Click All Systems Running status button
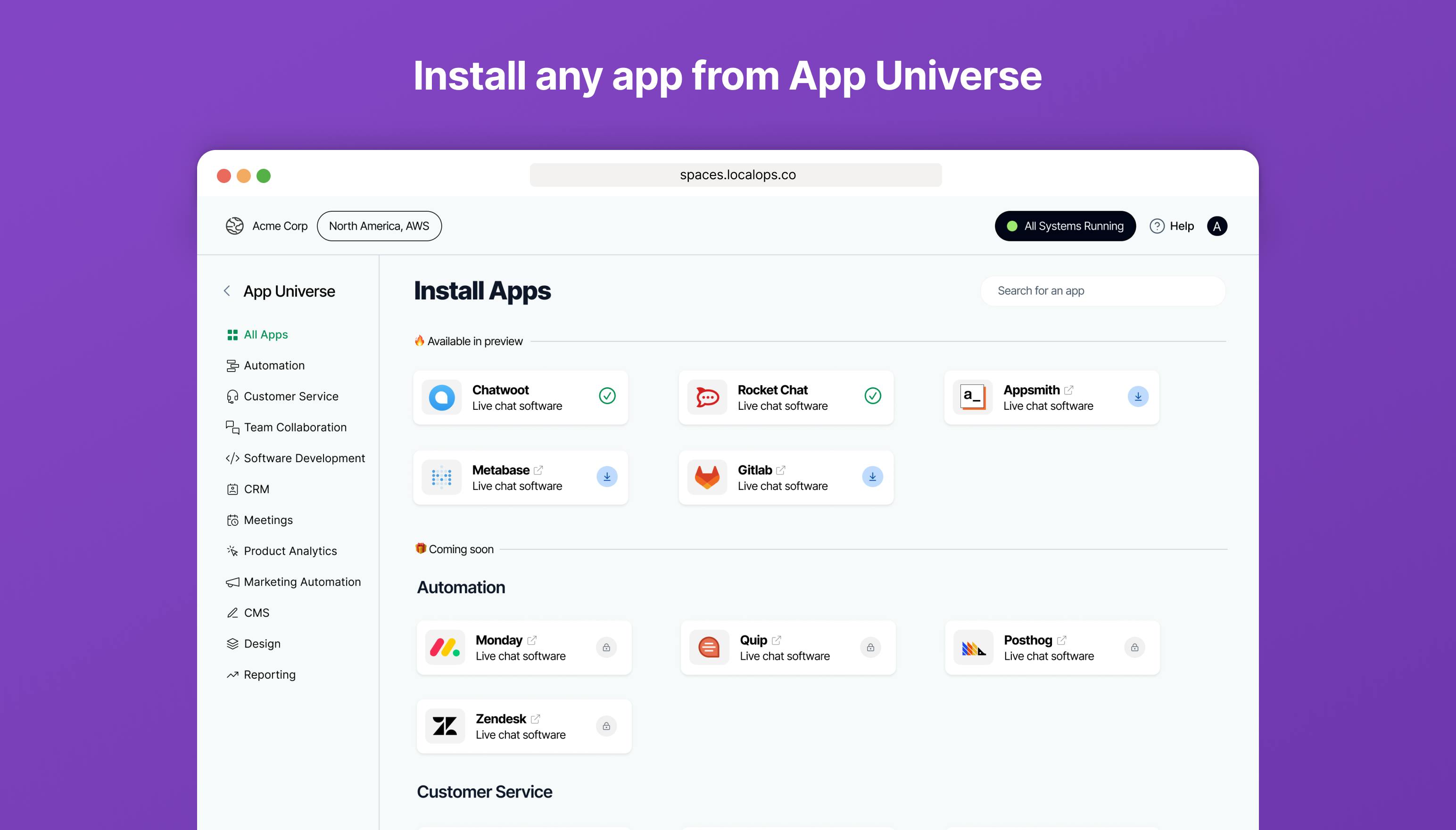This screenshot has width=1456, height=830. (1065, 226)
